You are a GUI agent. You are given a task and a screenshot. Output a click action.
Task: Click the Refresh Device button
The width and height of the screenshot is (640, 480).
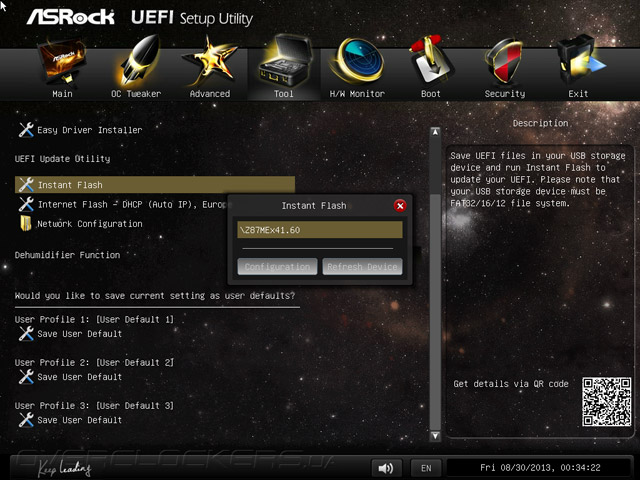[362, 267]
